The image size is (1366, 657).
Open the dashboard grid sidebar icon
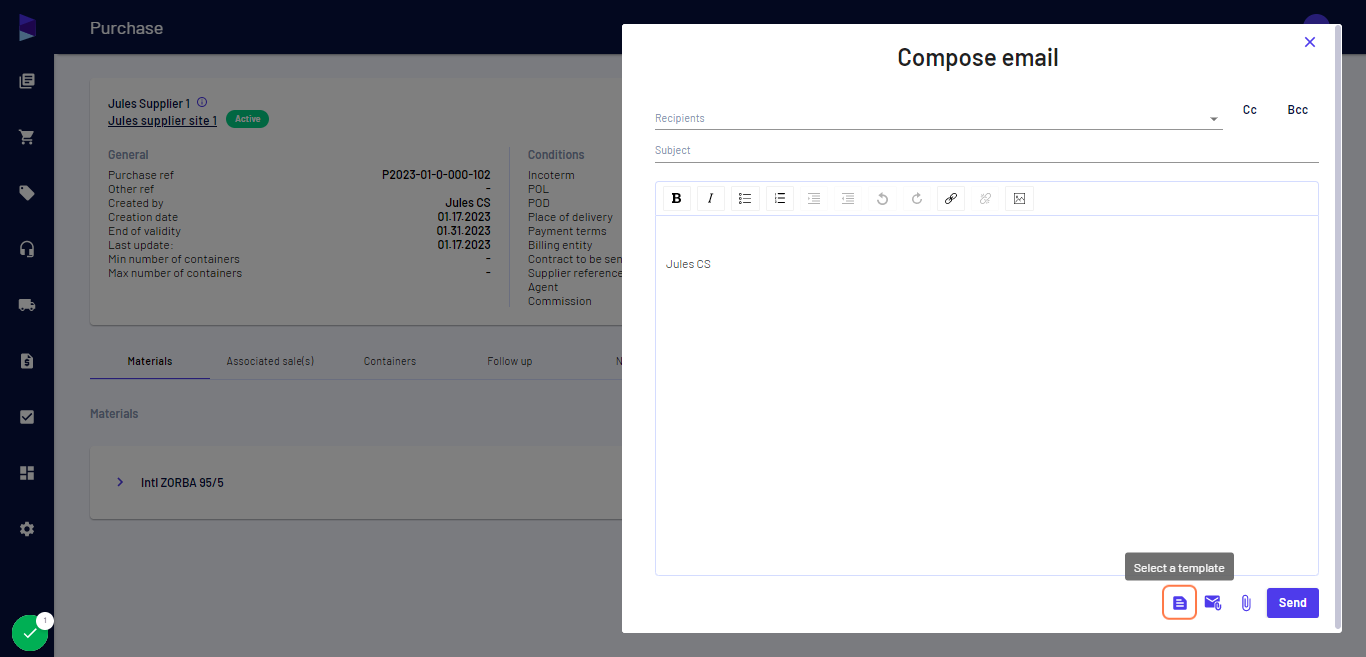click(27, 473)
